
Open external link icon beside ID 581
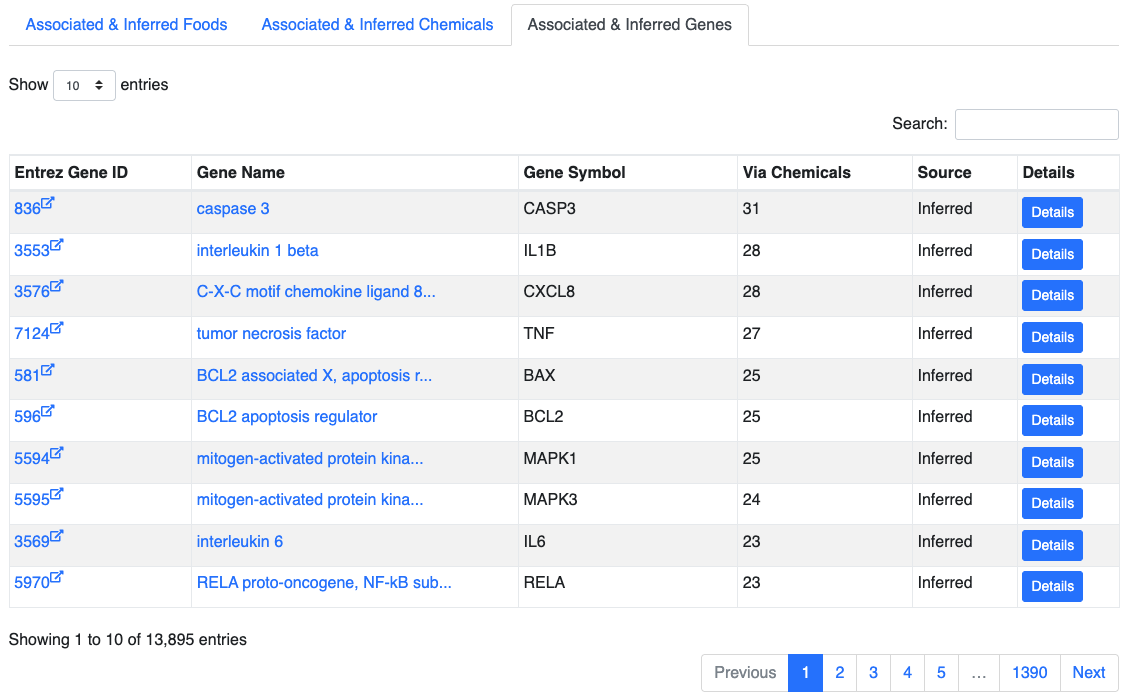pos(48,370)
